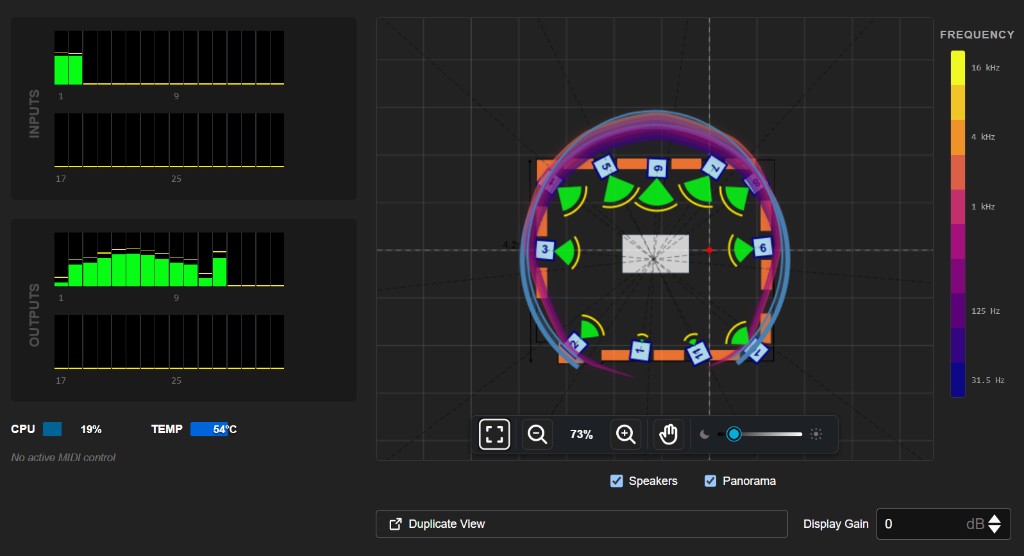Click the input channel 1 level meter
1024x556 pixels.
pos(61,57)
